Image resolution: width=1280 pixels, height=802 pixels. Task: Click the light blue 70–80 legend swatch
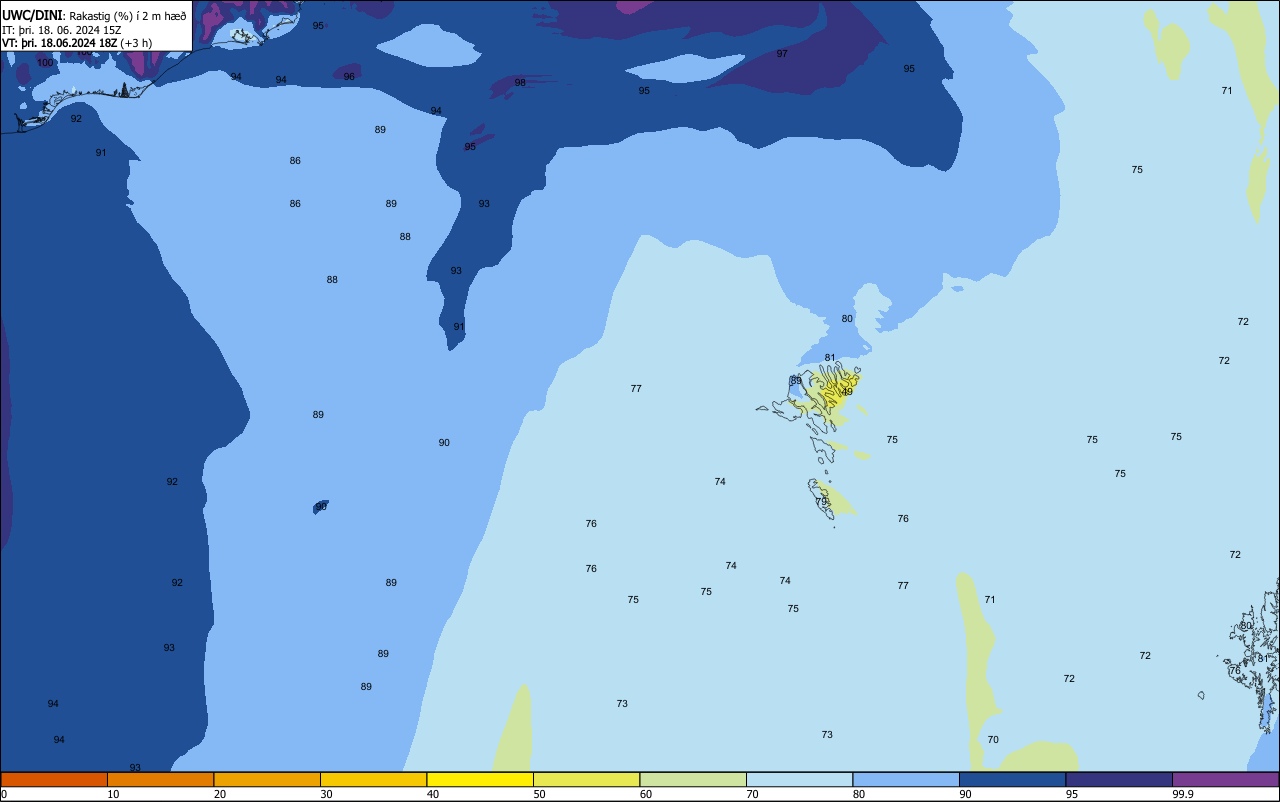[x=799, y=779]
